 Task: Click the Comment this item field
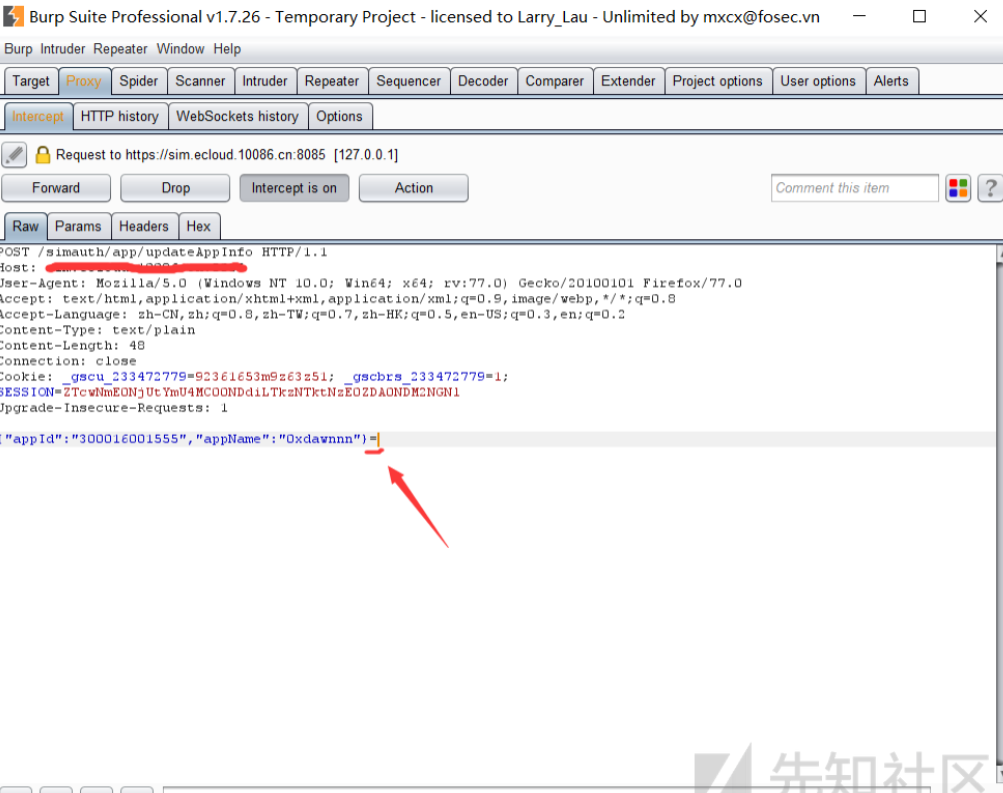click(x=855, y=188)
